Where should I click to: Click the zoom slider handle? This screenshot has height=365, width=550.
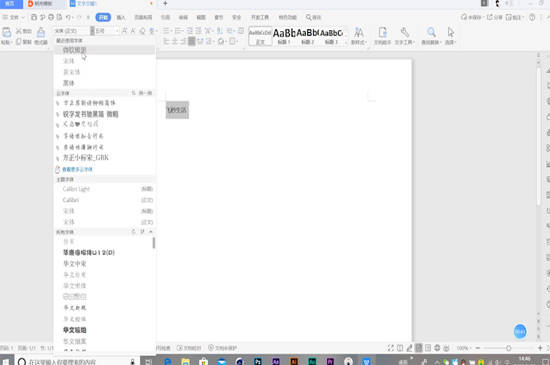508,348
